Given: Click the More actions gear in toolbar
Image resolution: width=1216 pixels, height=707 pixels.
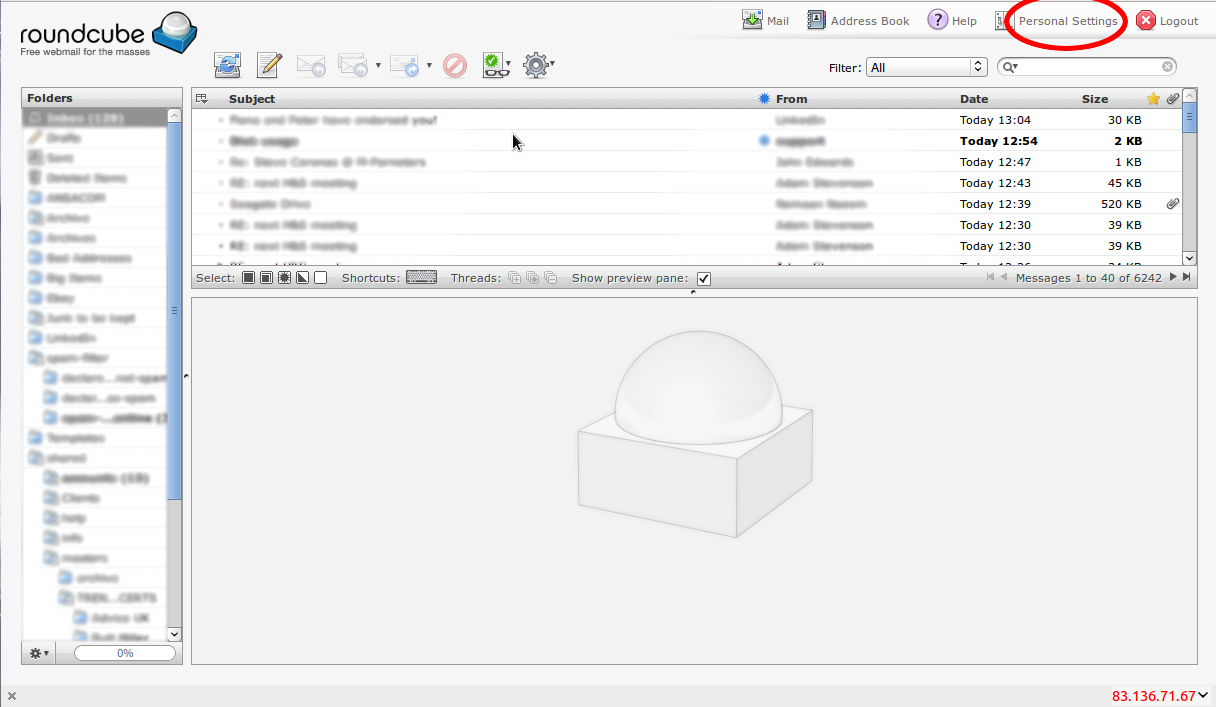Looking at the screenshot, I should coord(537,66).
